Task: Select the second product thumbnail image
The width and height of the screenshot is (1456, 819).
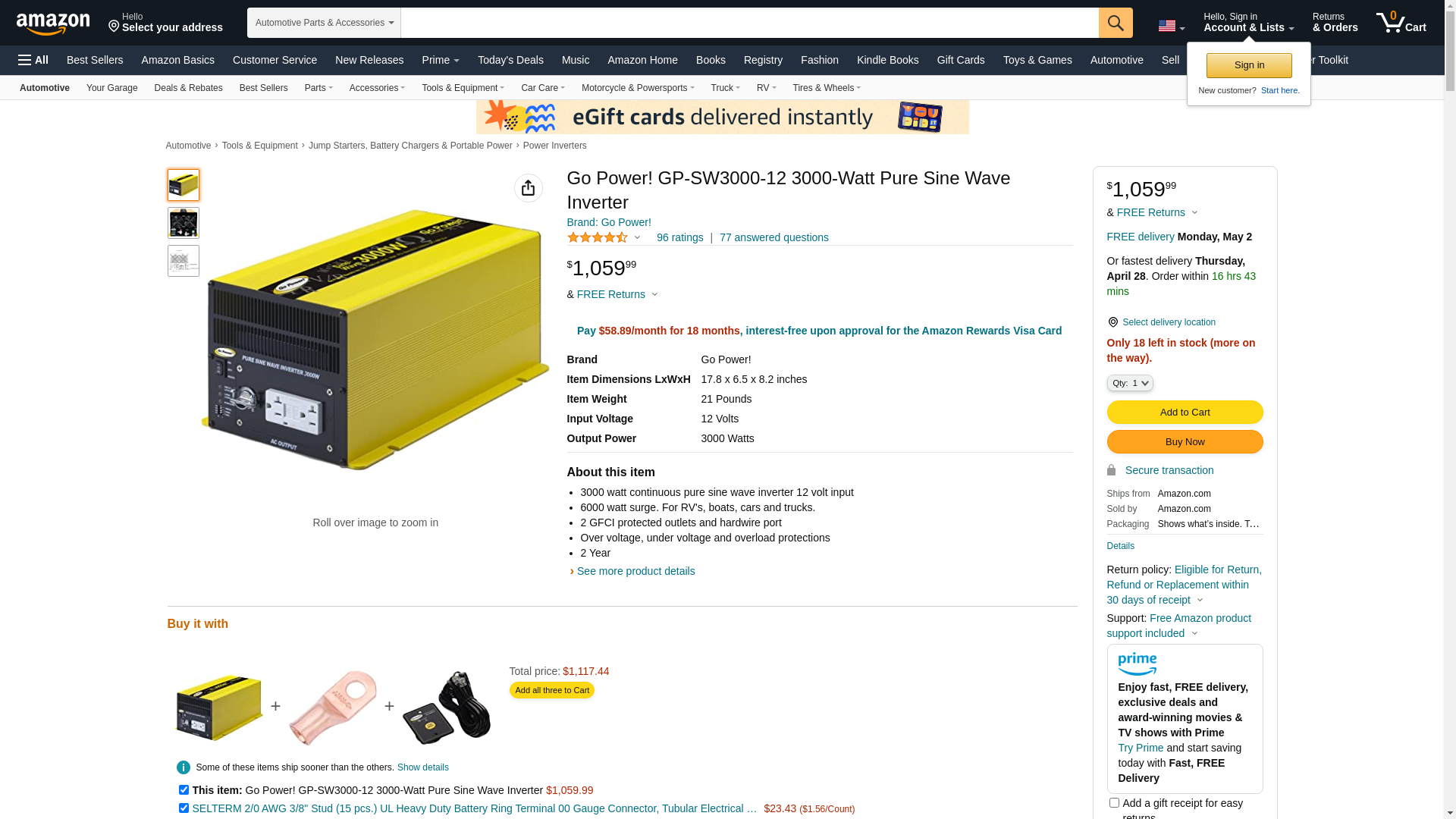Action: click(184, 223)
